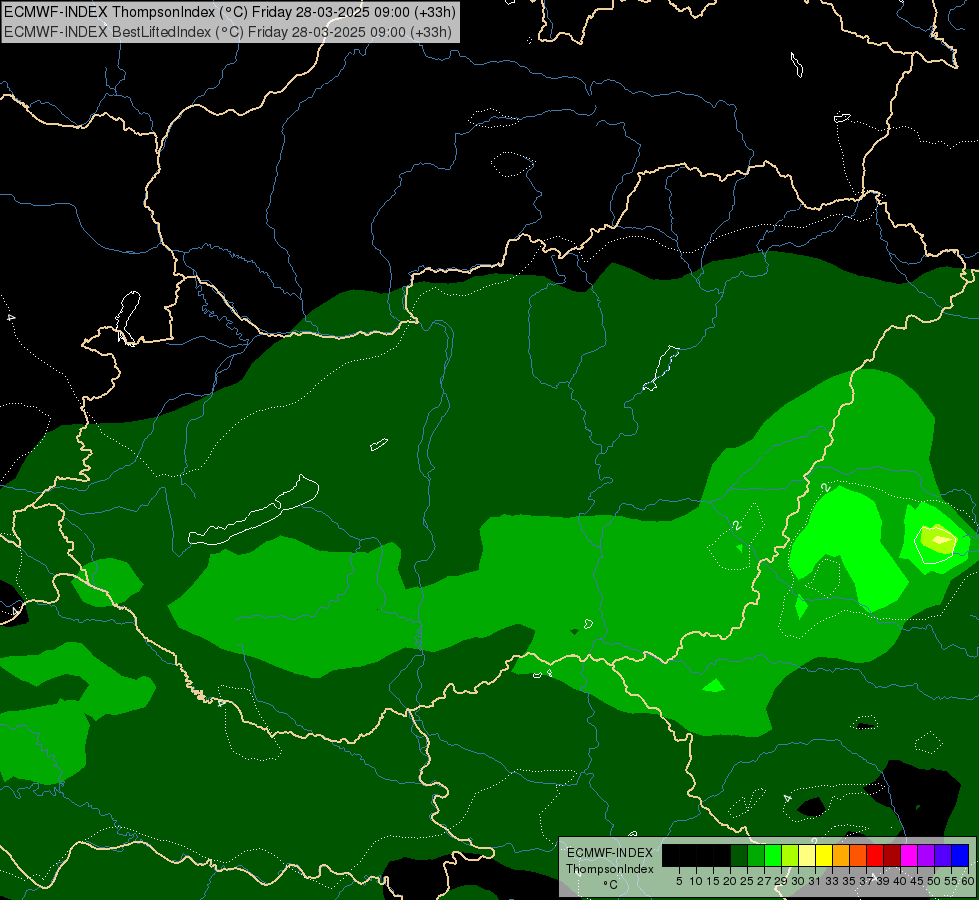Click the legend scale value 55

(x=950, y=881)
